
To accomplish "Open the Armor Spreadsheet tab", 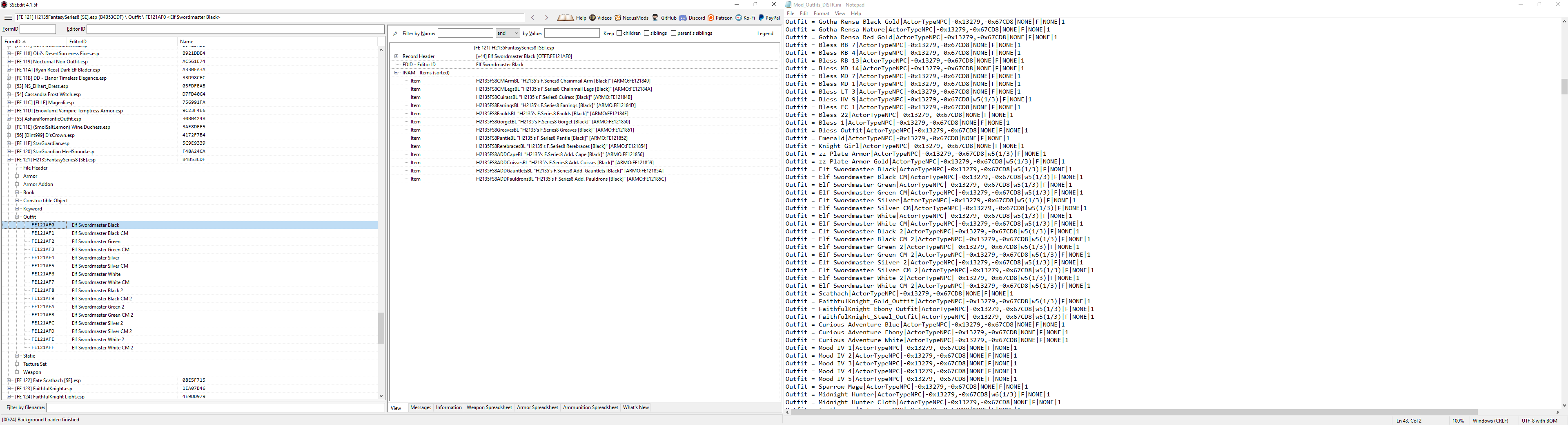I will pyautogui.click(x=537, y=407).
